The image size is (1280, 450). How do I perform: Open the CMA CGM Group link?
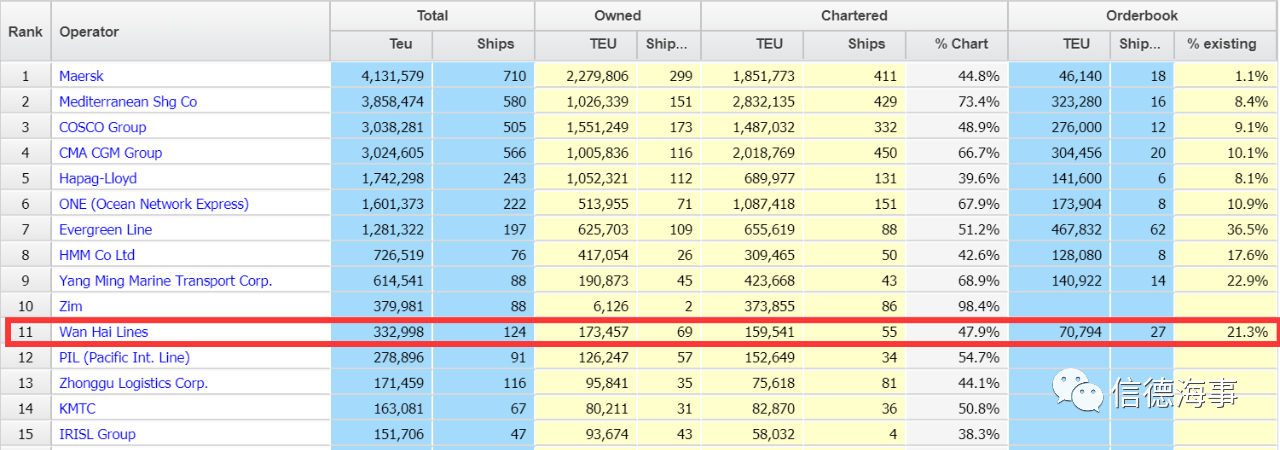110,153
